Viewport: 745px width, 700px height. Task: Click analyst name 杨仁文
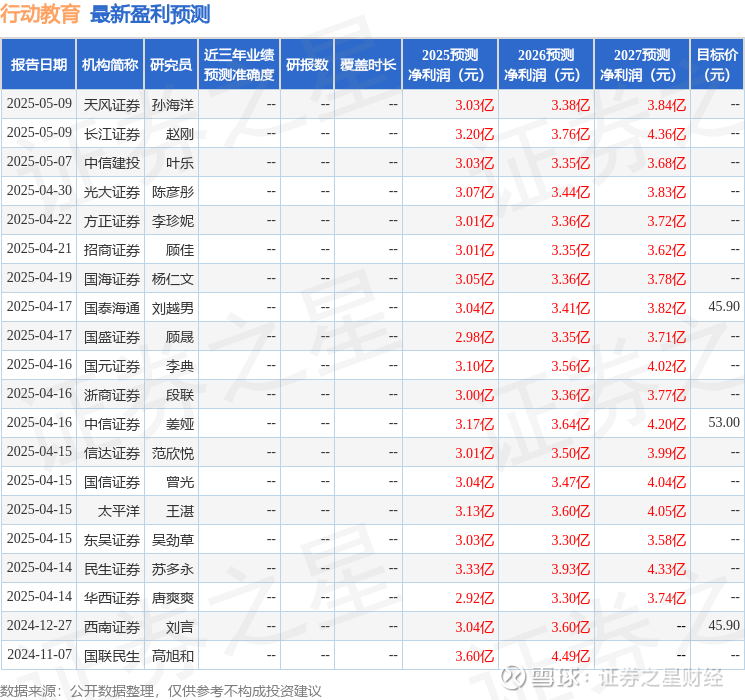point(172,279)
